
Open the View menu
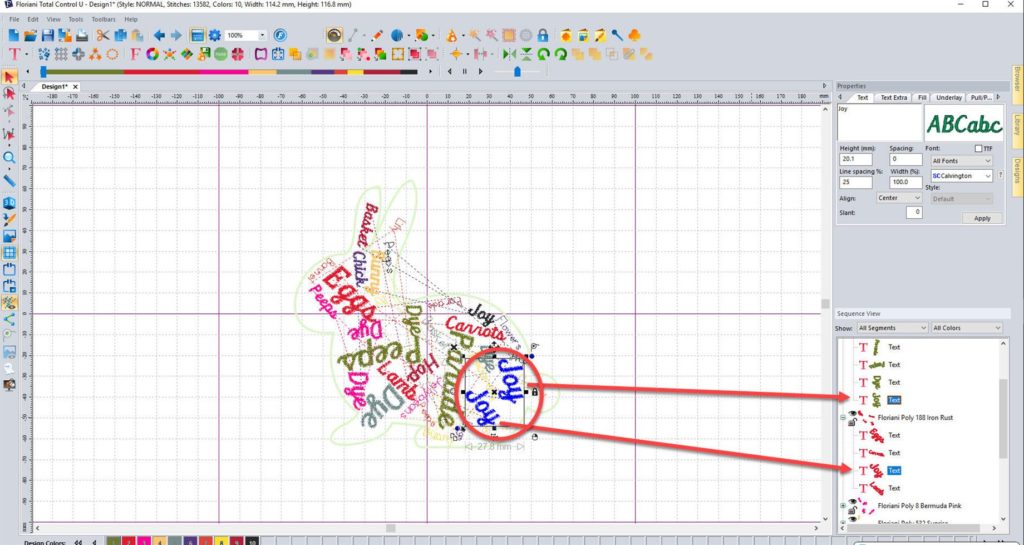(x=54, y=20)
